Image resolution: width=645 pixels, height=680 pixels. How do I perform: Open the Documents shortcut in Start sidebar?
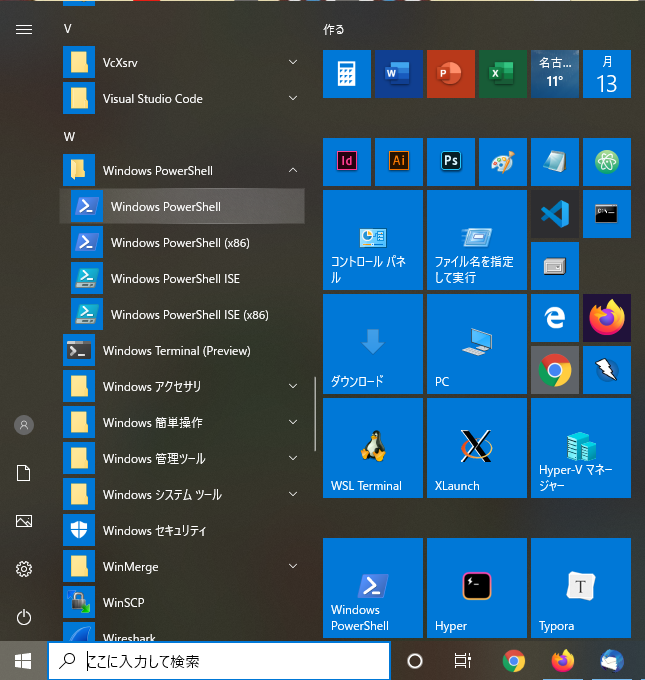click(x=24, y=473)
